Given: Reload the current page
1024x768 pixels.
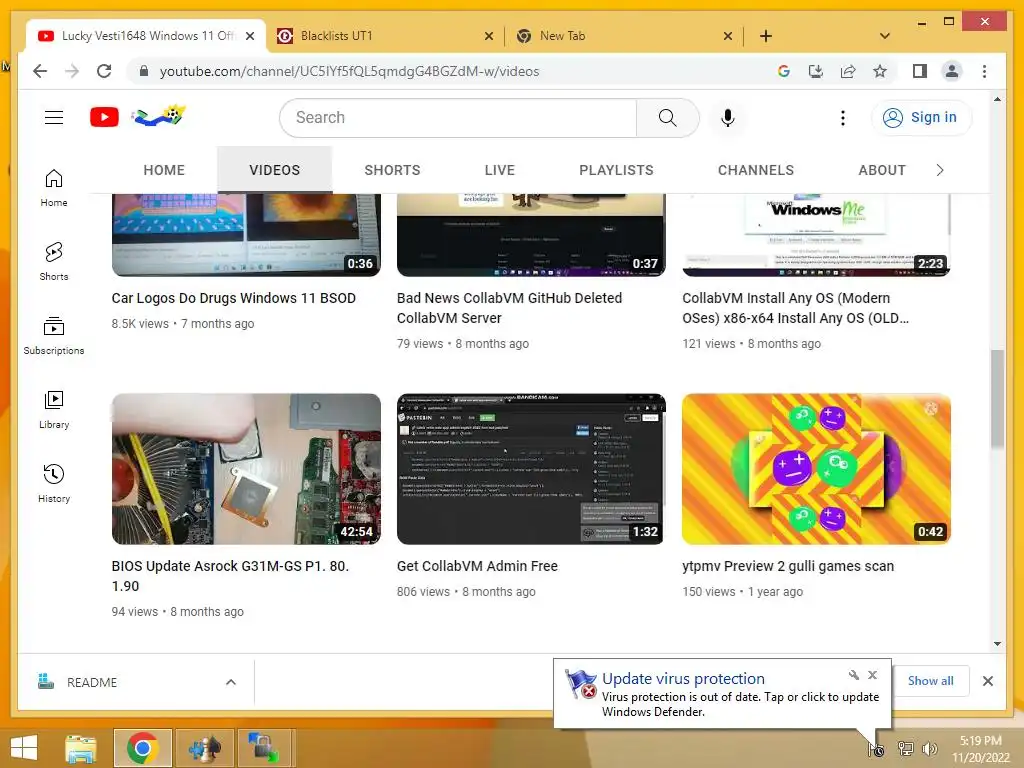Looking at the screenshot, I should 104,71.
